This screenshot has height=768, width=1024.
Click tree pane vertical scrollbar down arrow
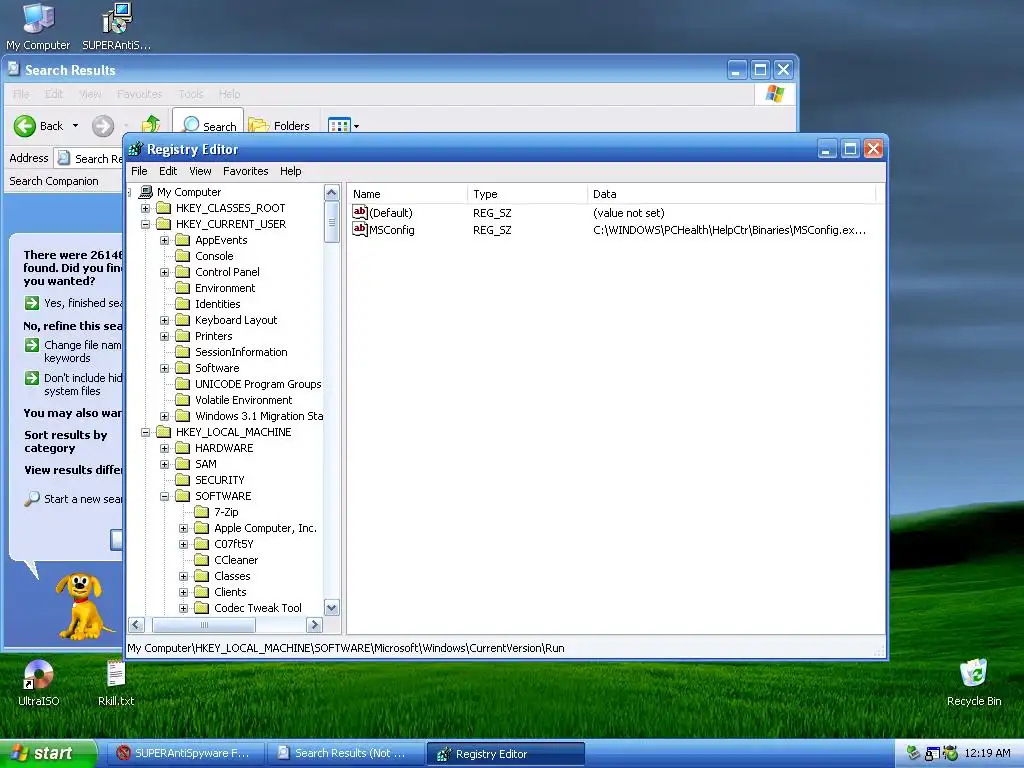[332, 608]
